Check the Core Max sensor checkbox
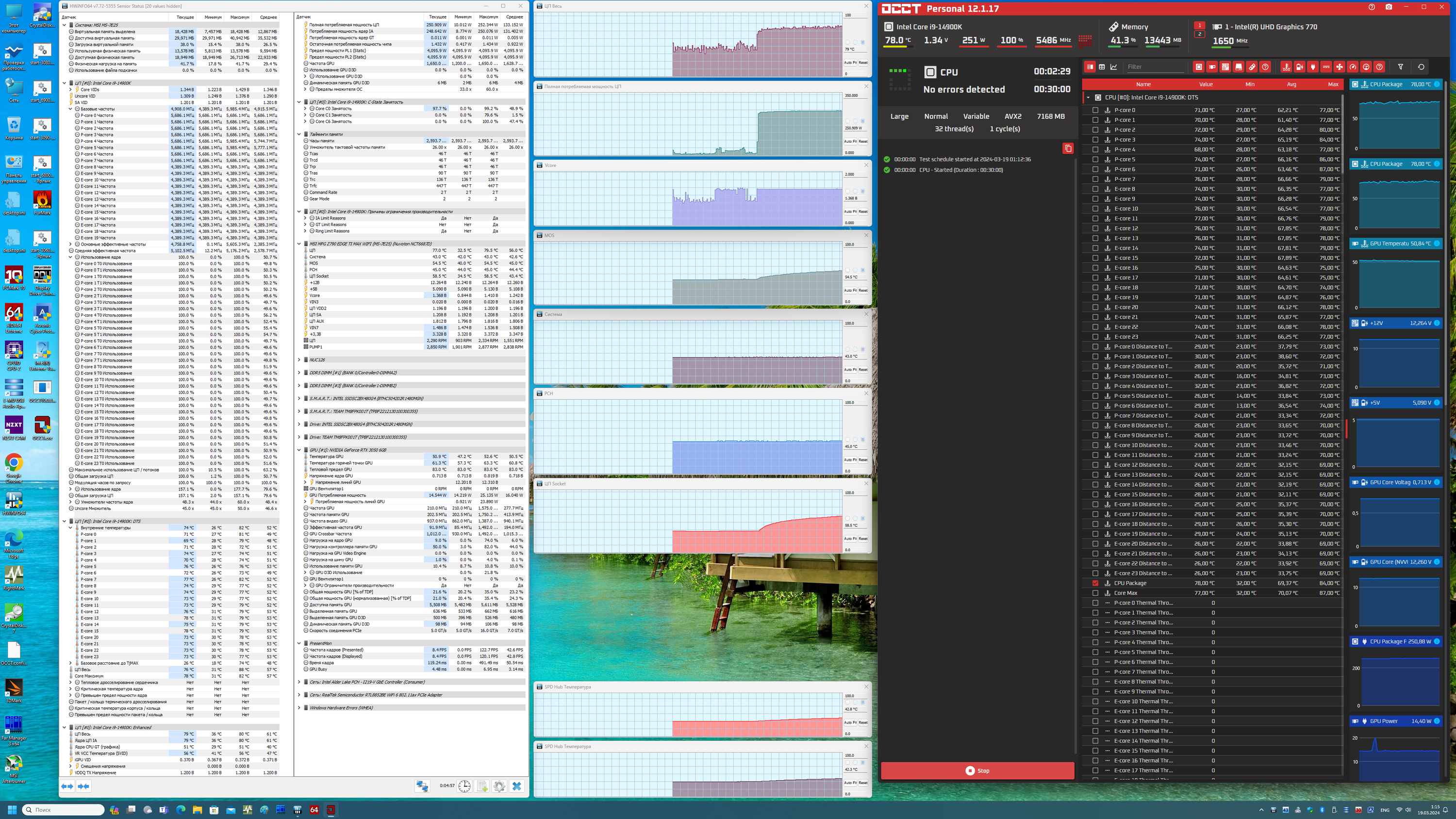Viewport: 1456px width, 819px height. pos(1095,593)
